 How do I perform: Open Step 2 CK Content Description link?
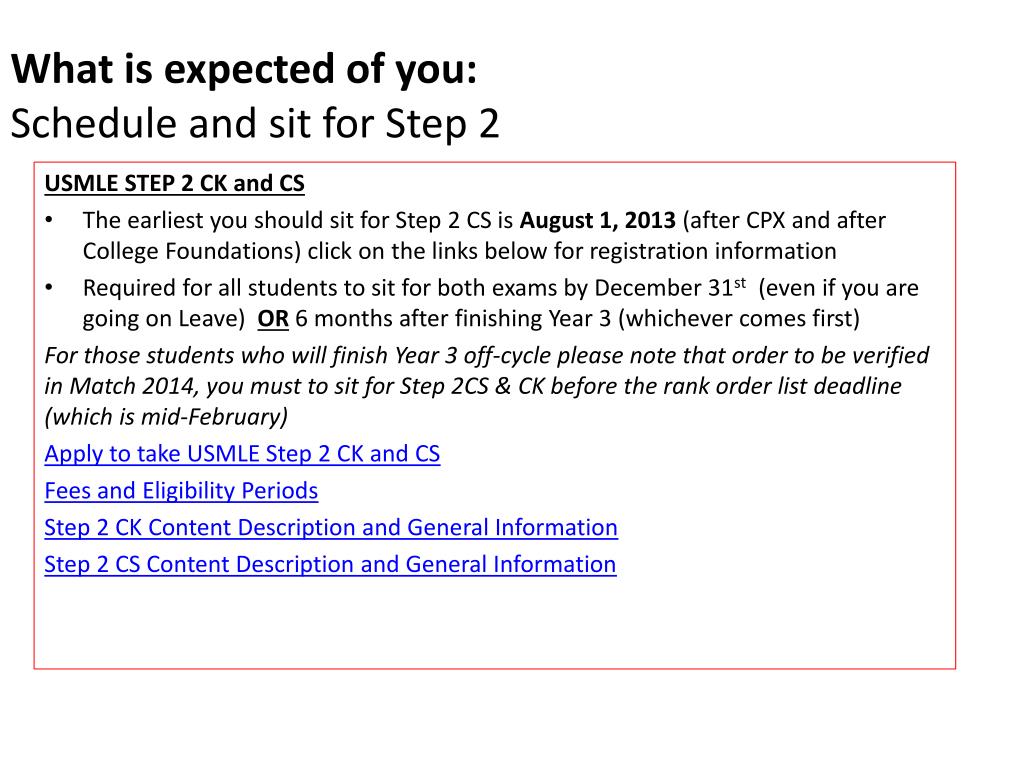331,528
